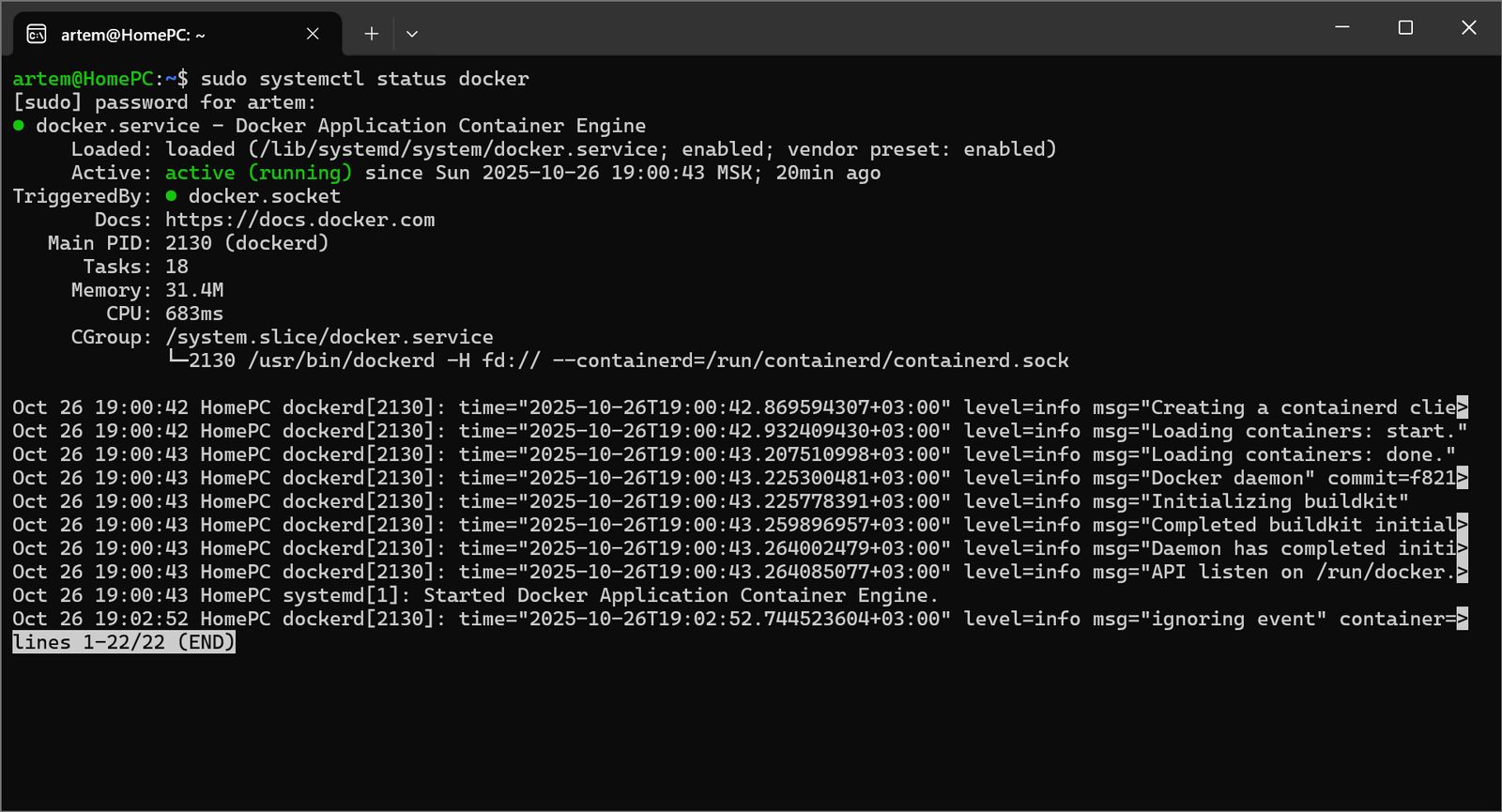The image size is (1502, 812).
Task: Click the green dot beside docker.service
Action: click(x=19, y=126)
